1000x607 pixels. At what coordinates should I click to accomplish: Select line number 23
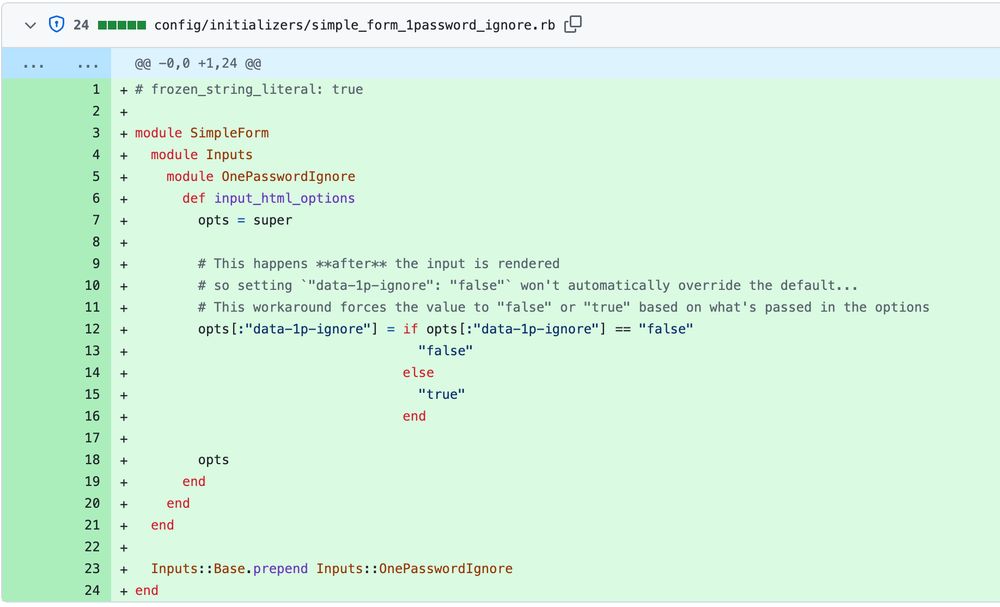tap(92, 569)
